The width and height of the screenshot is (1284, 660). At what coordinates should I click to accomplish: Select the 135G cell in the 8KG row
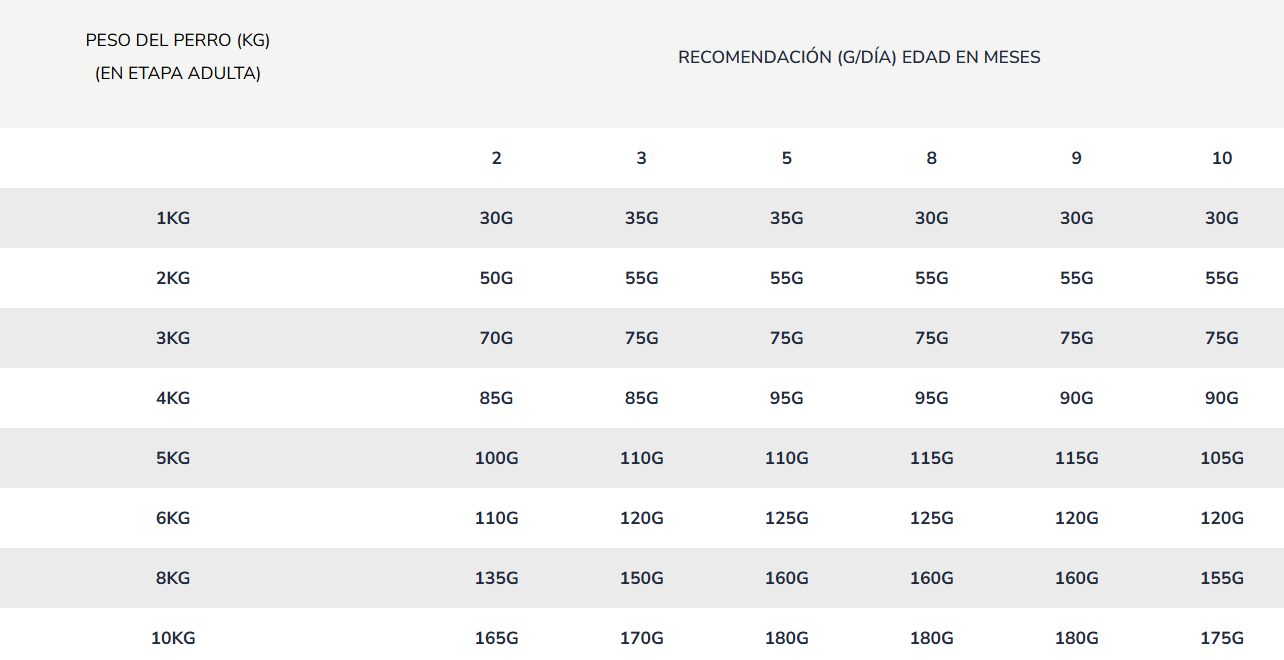(x=496, y=578)
